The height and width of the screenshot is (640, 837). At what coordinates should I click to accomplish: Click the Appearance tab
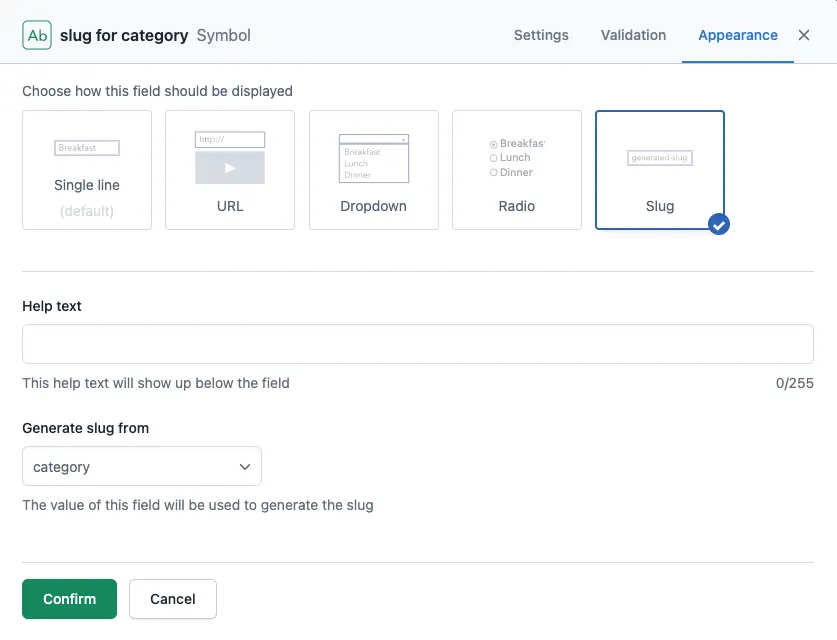(x=738, y=35)
